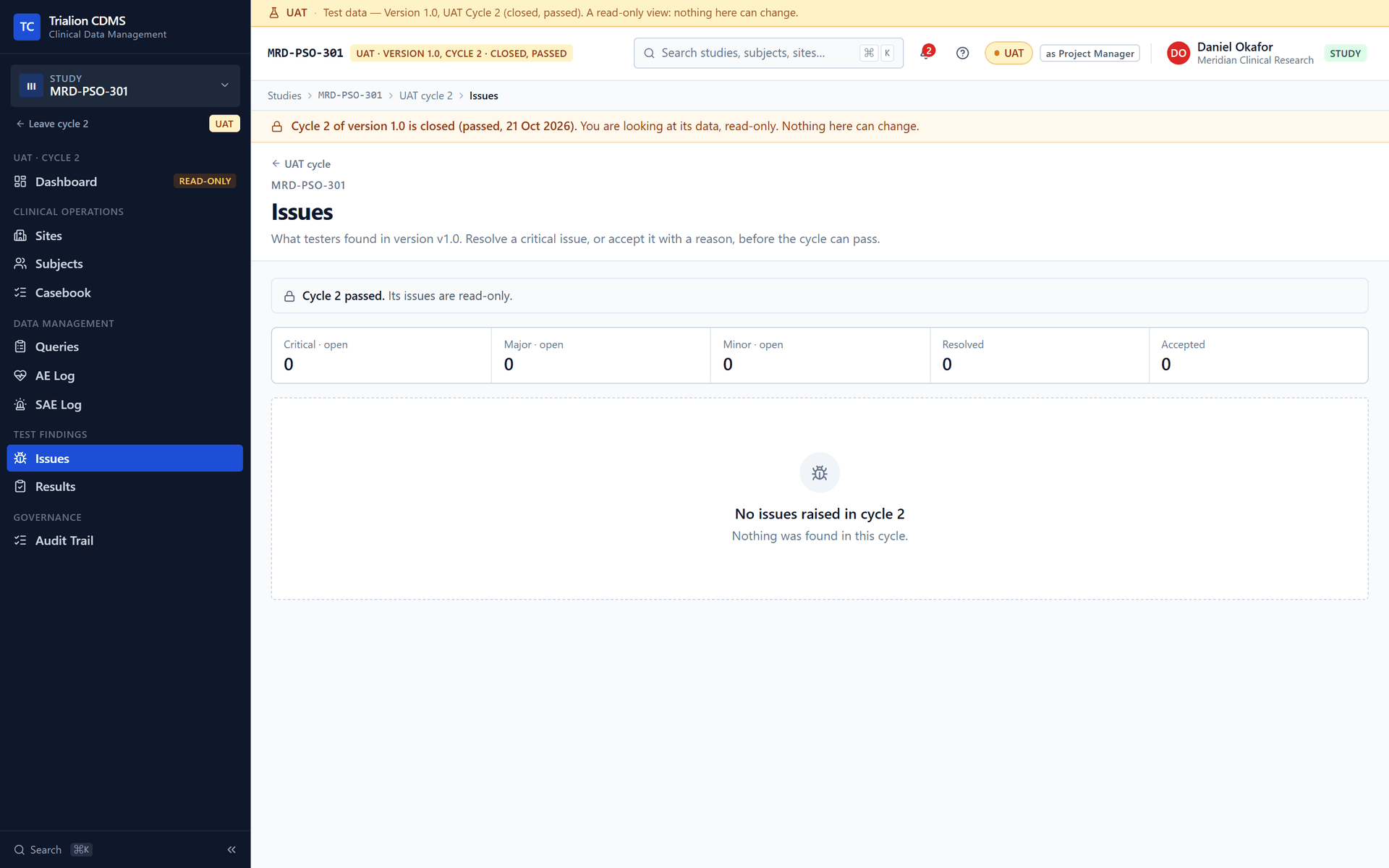This screenshot has width=1389, height=868.
Task: Go back via the UAT cycle link
Action: (301, 163)
